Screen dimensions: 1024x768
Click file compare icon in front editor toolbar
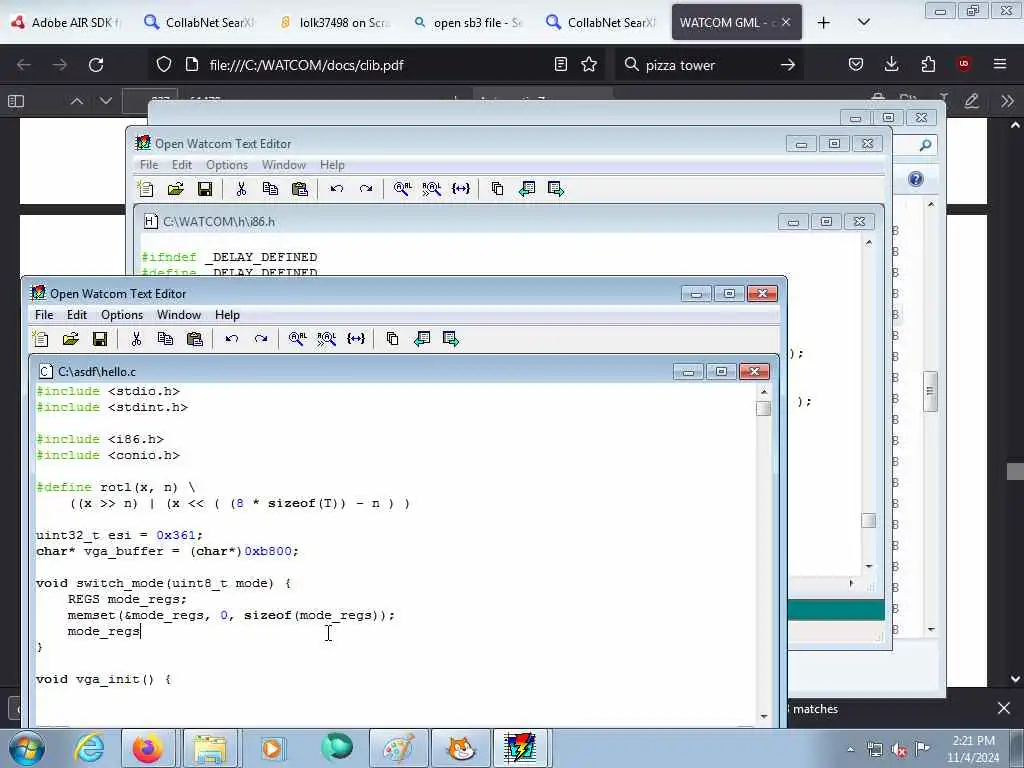pos(392,338)
